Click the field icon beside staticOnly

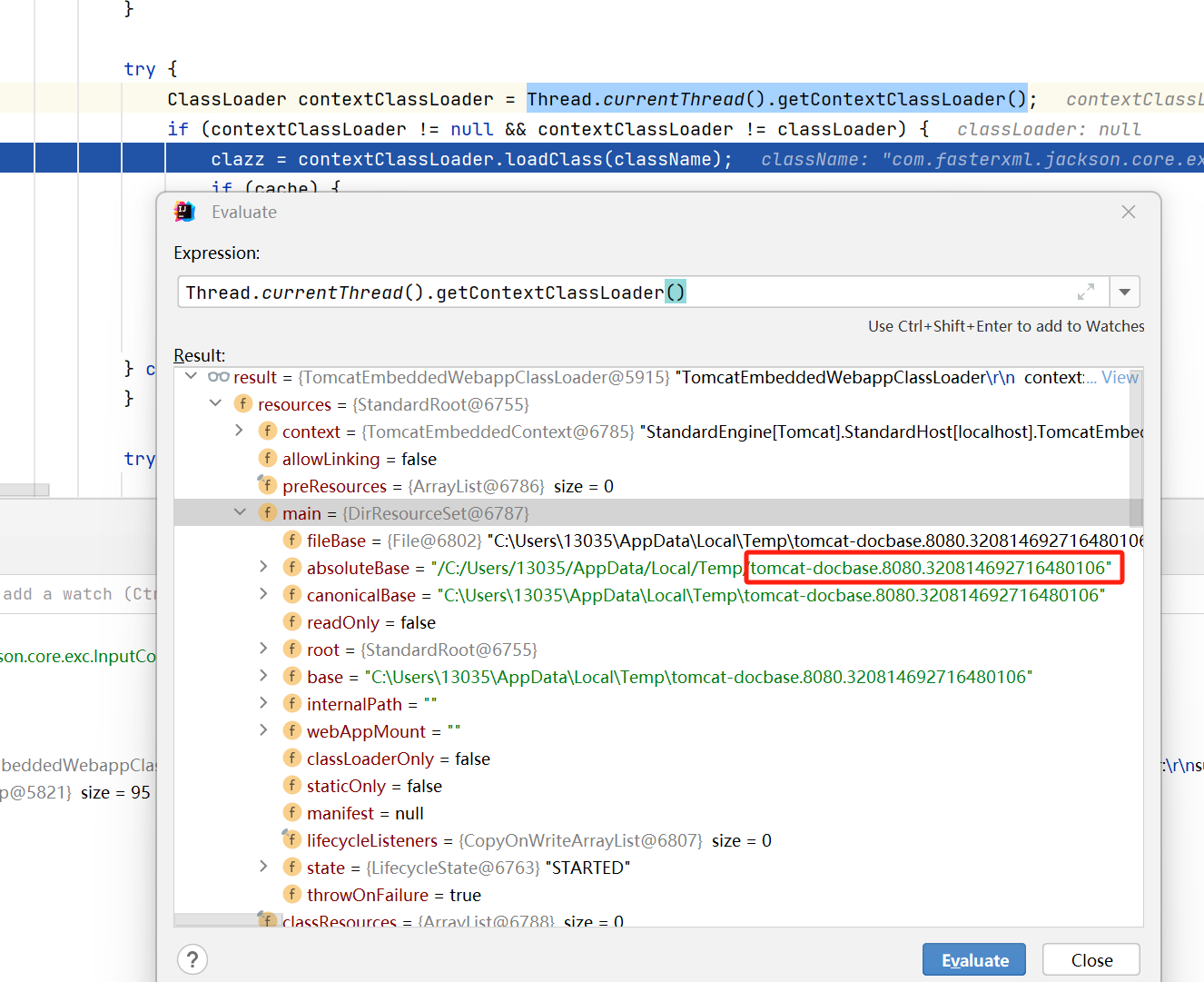coord(292,785)
